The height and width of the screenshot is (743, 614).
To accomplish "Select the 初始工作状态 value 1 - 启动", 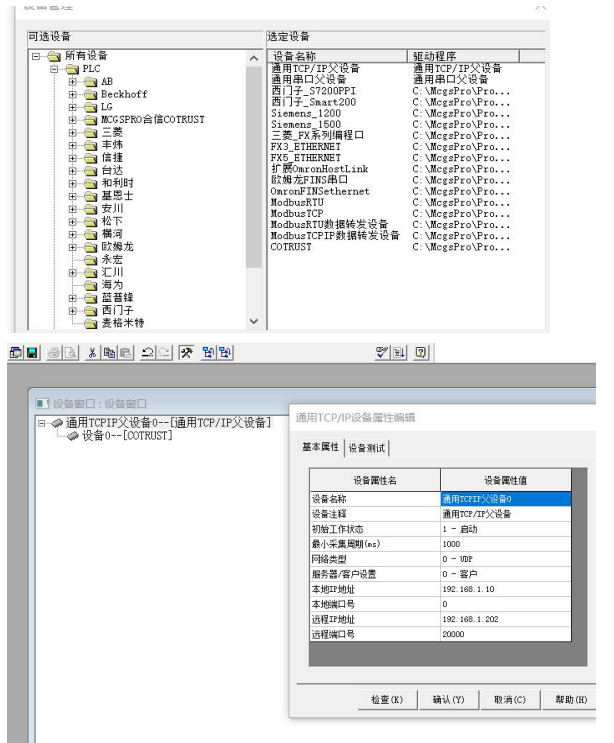I will pyautogui.click(x=506, y=529).
